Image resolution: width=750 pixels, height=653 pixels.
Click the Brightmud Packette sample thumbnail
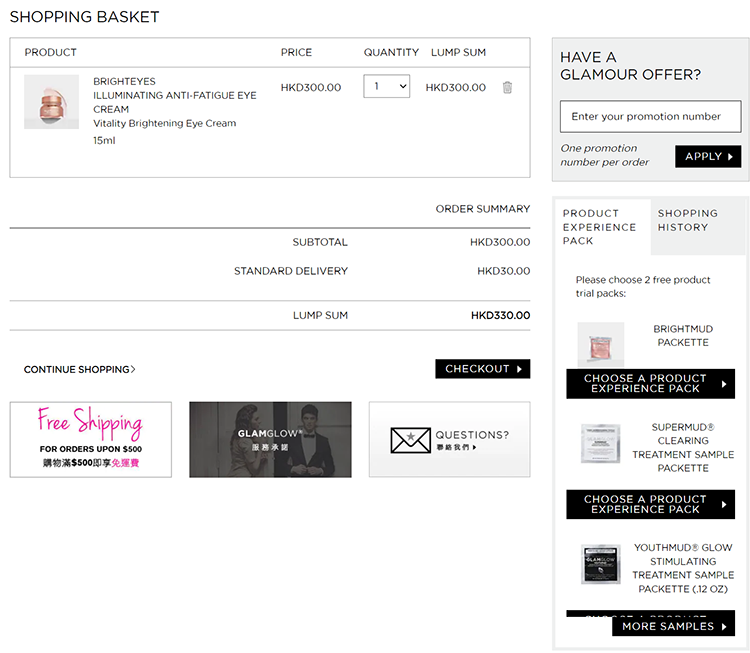point(601,344)
